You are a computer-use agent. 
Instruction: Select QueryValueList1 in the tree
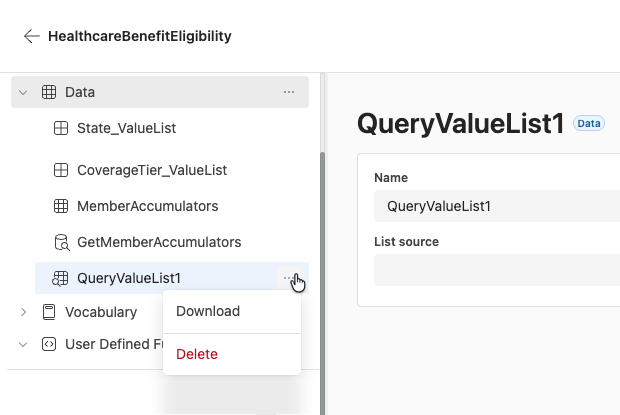coord(129,278)
